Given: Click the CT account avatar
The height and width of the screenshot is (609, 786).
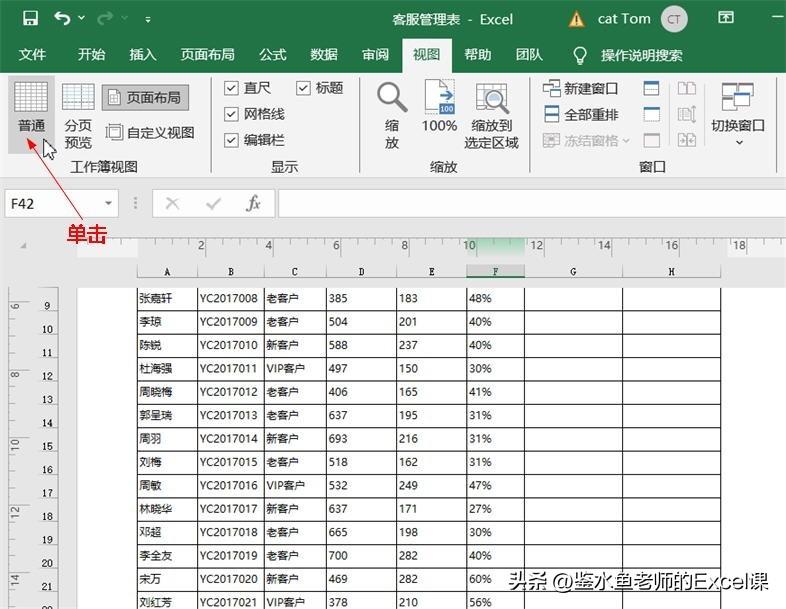Looking at the screenshot, I should [673, 19].
